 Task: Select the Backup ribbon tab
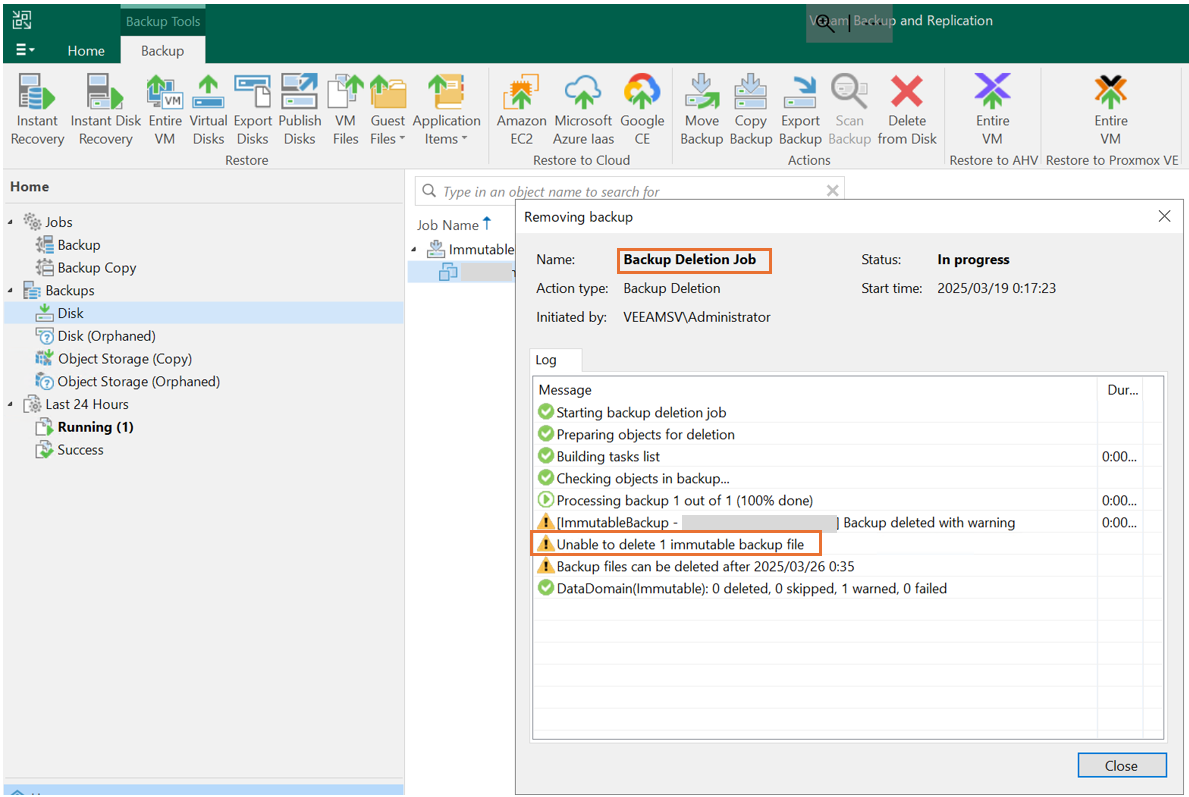coord(162,51)
